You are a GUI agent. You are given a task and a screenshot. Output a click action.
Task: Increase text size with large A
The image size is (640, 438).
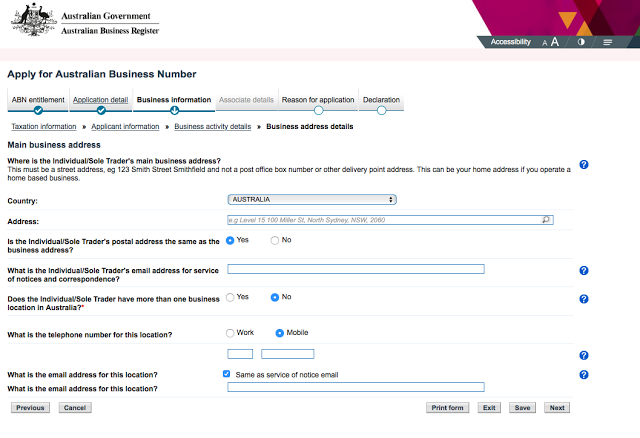(555, 42)
